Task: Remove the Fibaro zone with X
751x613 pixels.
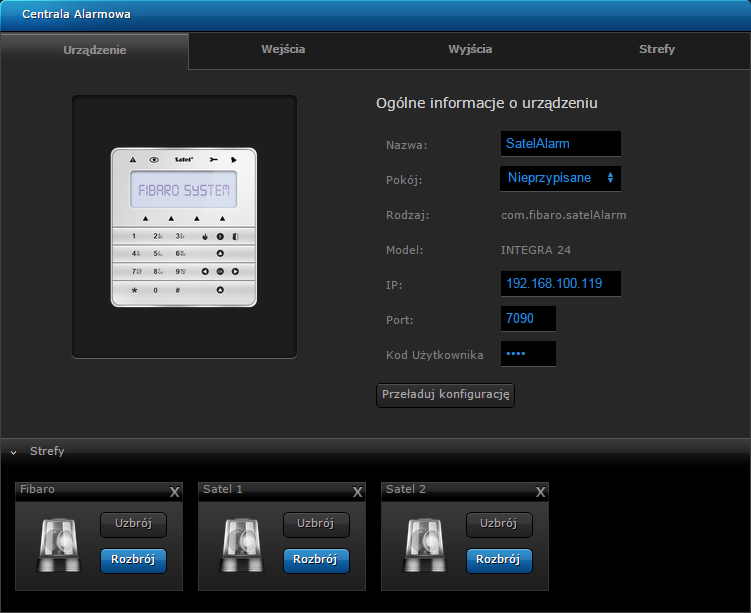Action: click(x=175, y=492)
